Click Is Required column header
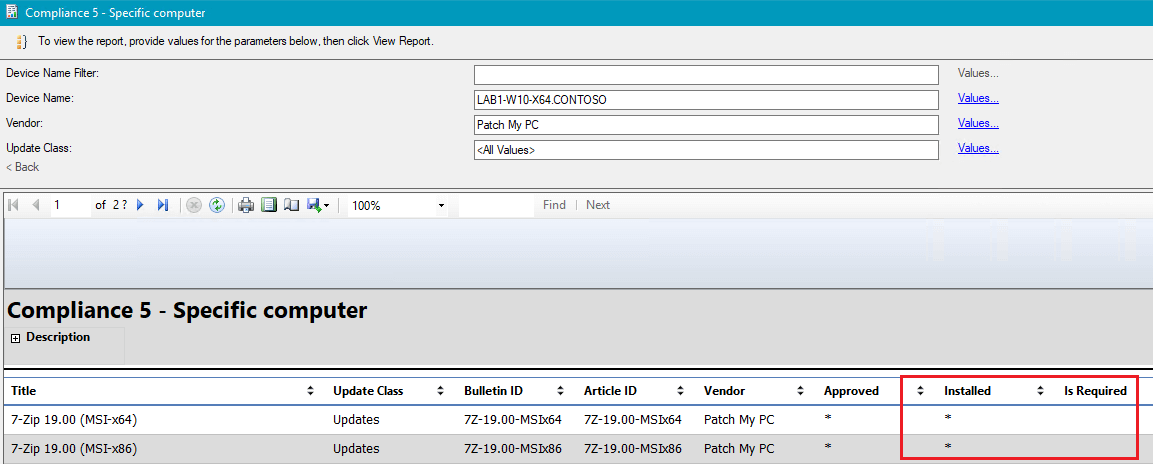 pyautogui.click(x=1096, y=391)
